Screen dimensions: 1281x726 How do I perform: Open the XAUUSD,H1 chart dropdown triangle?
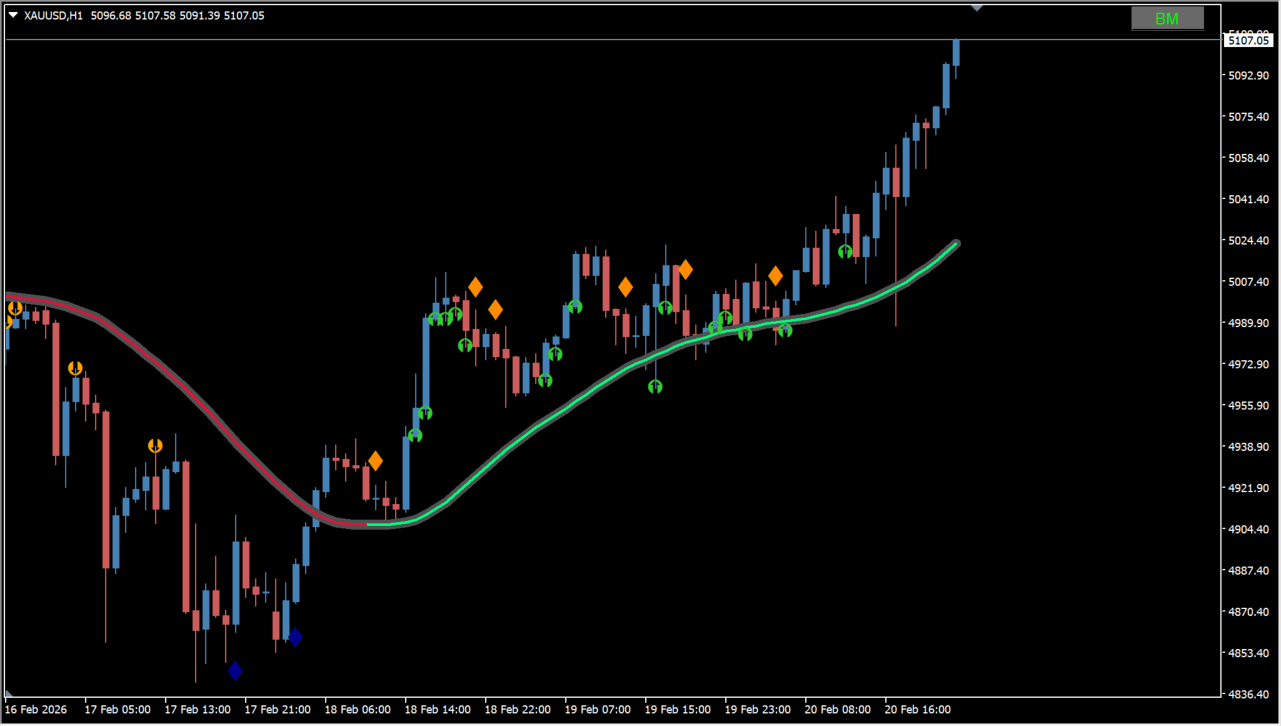pyautogui.click(x=13, y=15)
